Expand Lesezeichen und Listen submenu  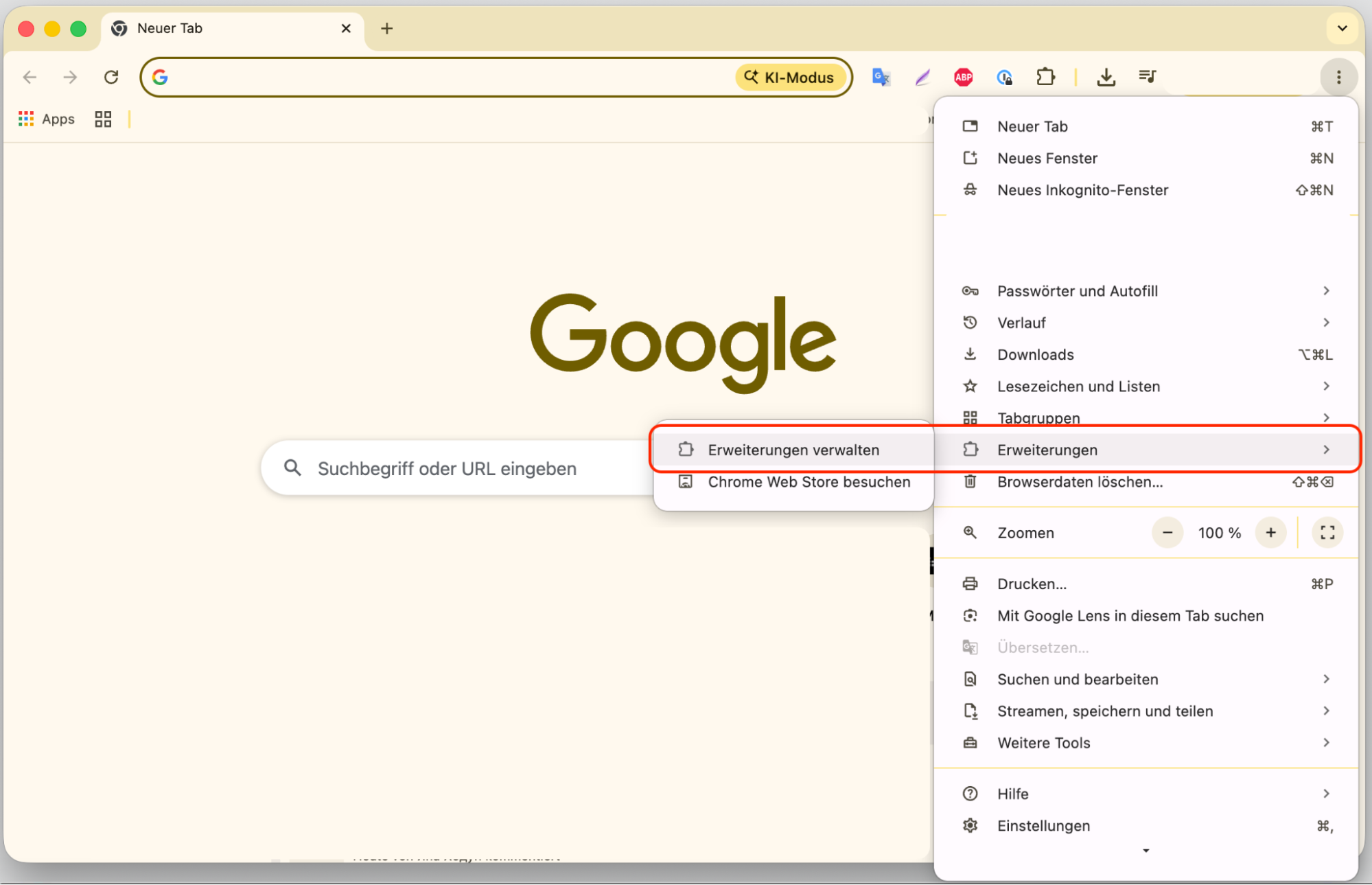tap(1146, 387)
